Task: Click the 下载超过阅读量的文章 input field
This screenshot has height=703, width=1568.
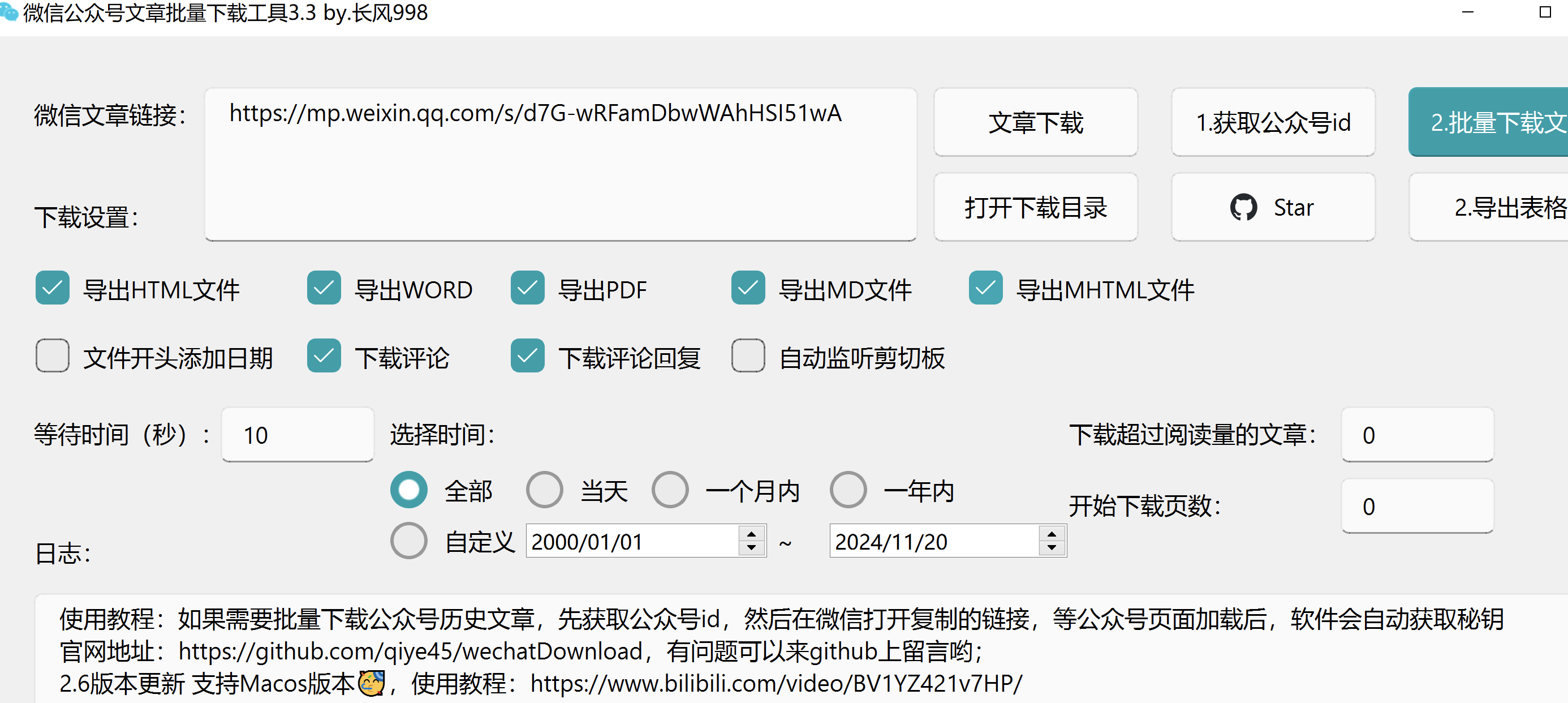Action: click(x=1418, y=435)
